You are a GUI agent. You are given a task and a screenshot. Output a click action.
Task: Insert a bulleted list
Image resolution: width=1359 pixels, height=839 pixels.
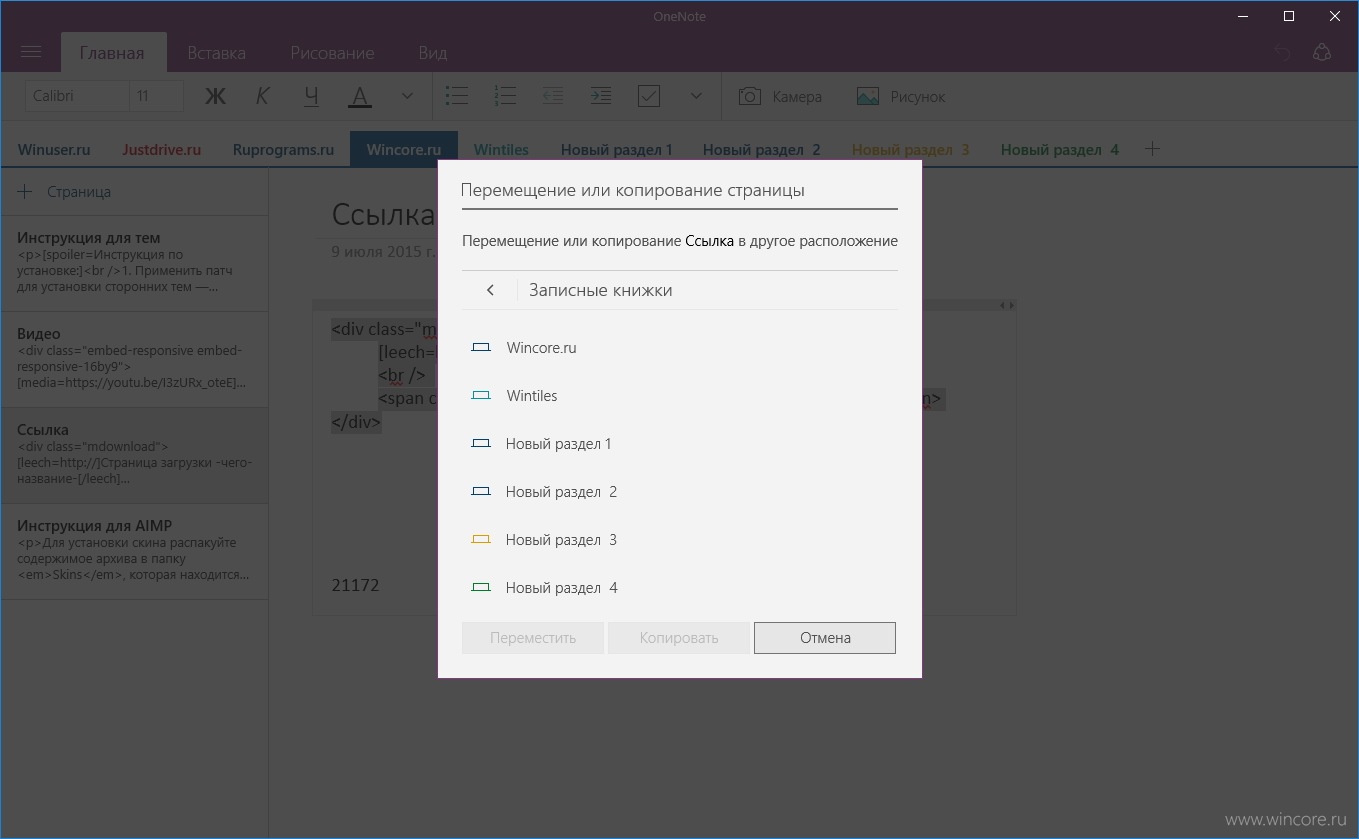point(457,96)
